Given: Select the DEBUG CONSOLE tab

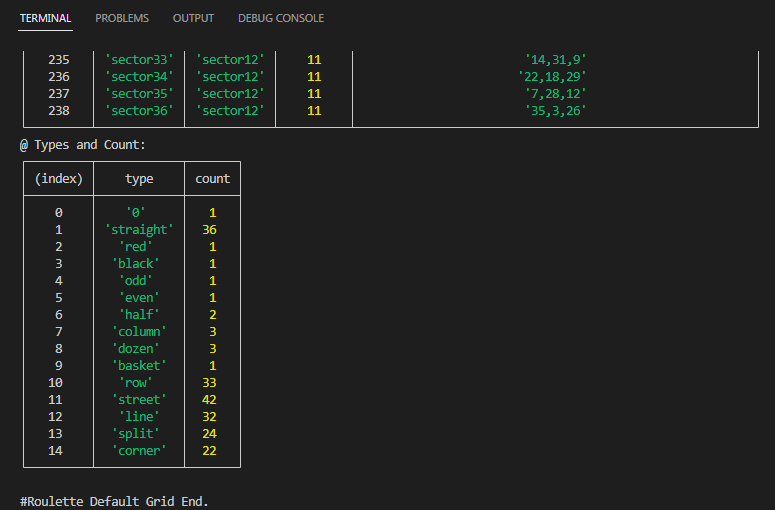Looking at the screenshot, I should pos(281,18).
